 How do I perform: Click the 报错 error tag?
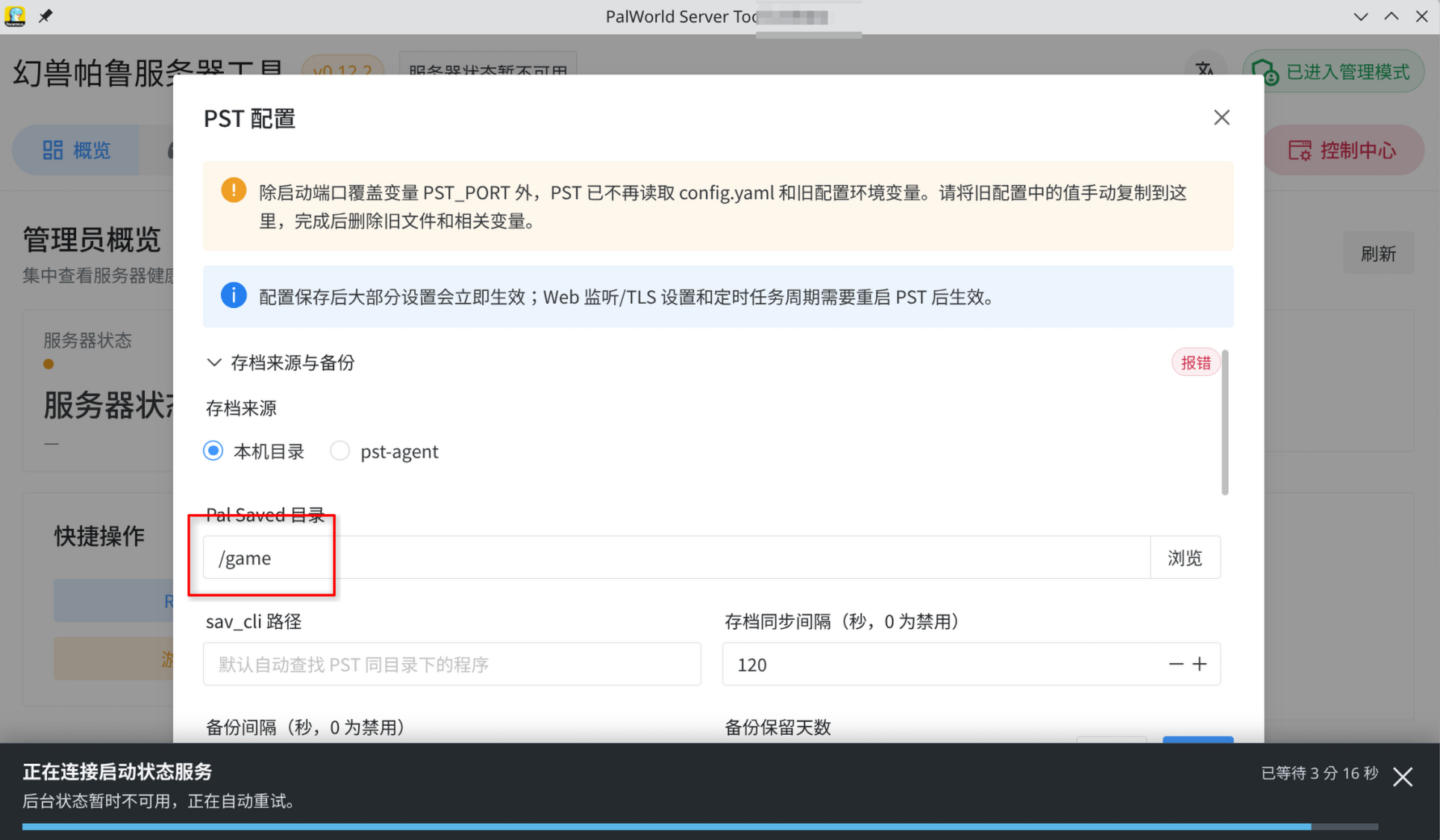pos(1195,363)
